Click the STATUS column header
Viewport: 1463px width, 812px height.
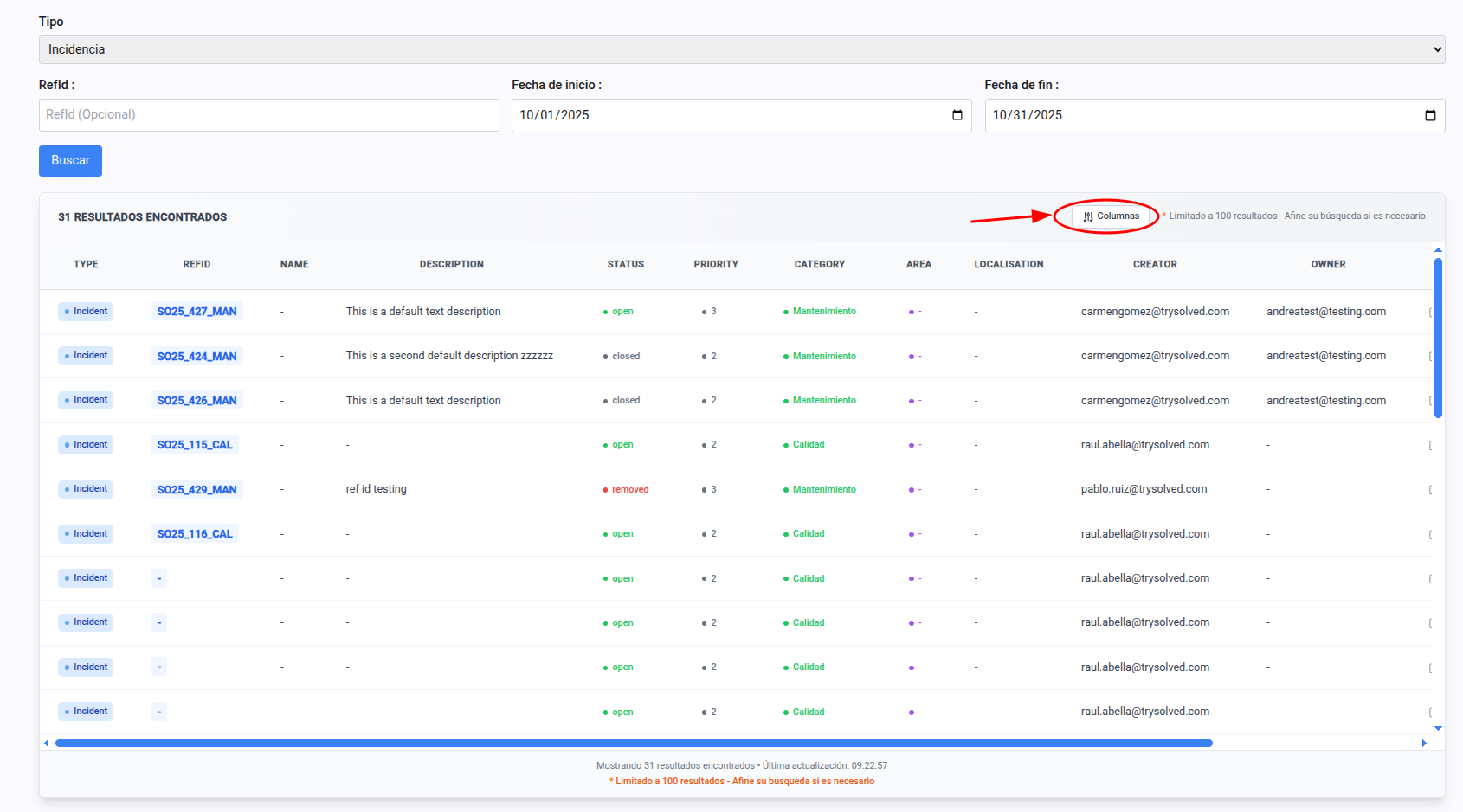(x=625, y=265)
